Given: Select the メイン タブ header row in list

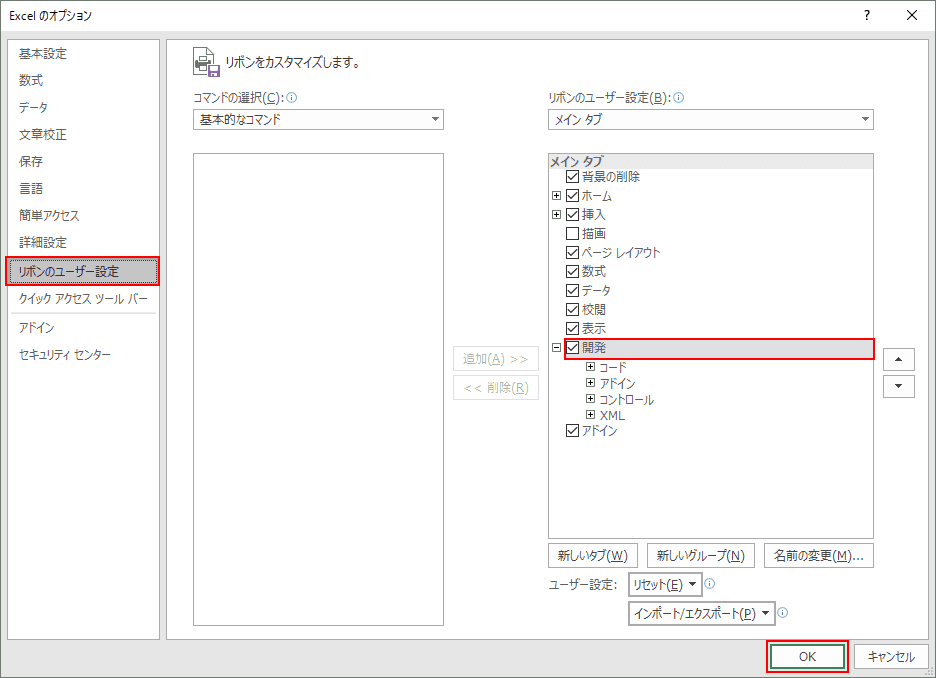Looking at the screenshot, I should point(710,161).
